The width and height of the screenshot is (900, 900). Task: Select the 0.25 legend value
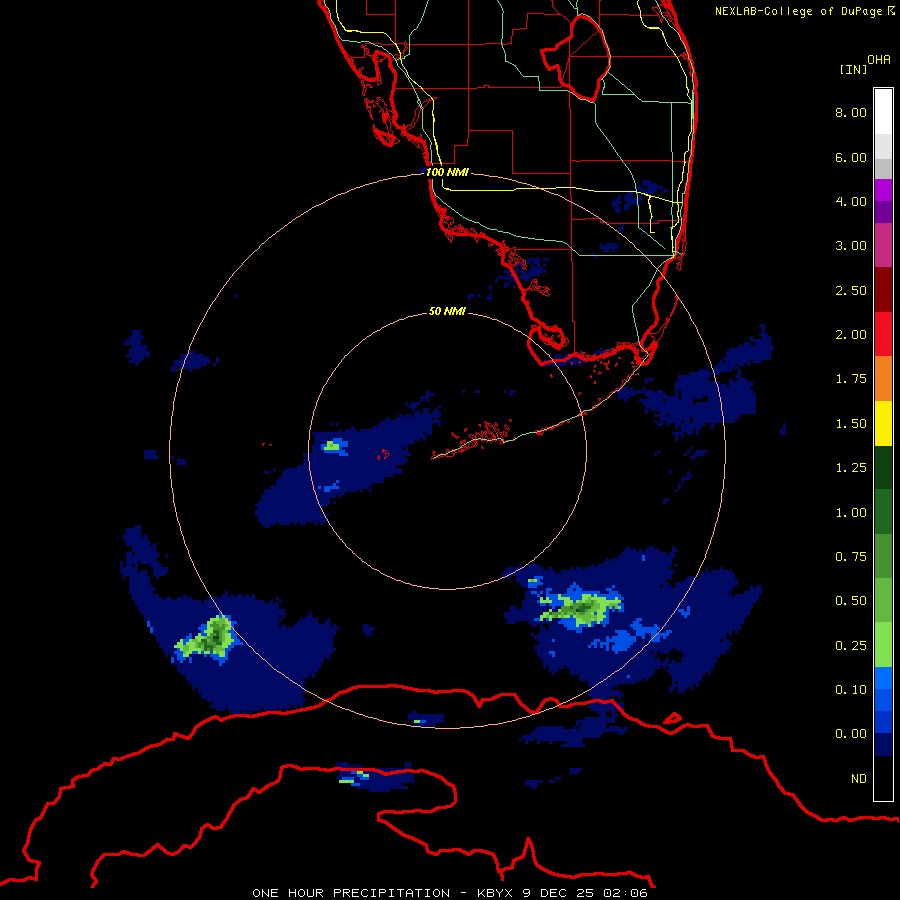851,646
